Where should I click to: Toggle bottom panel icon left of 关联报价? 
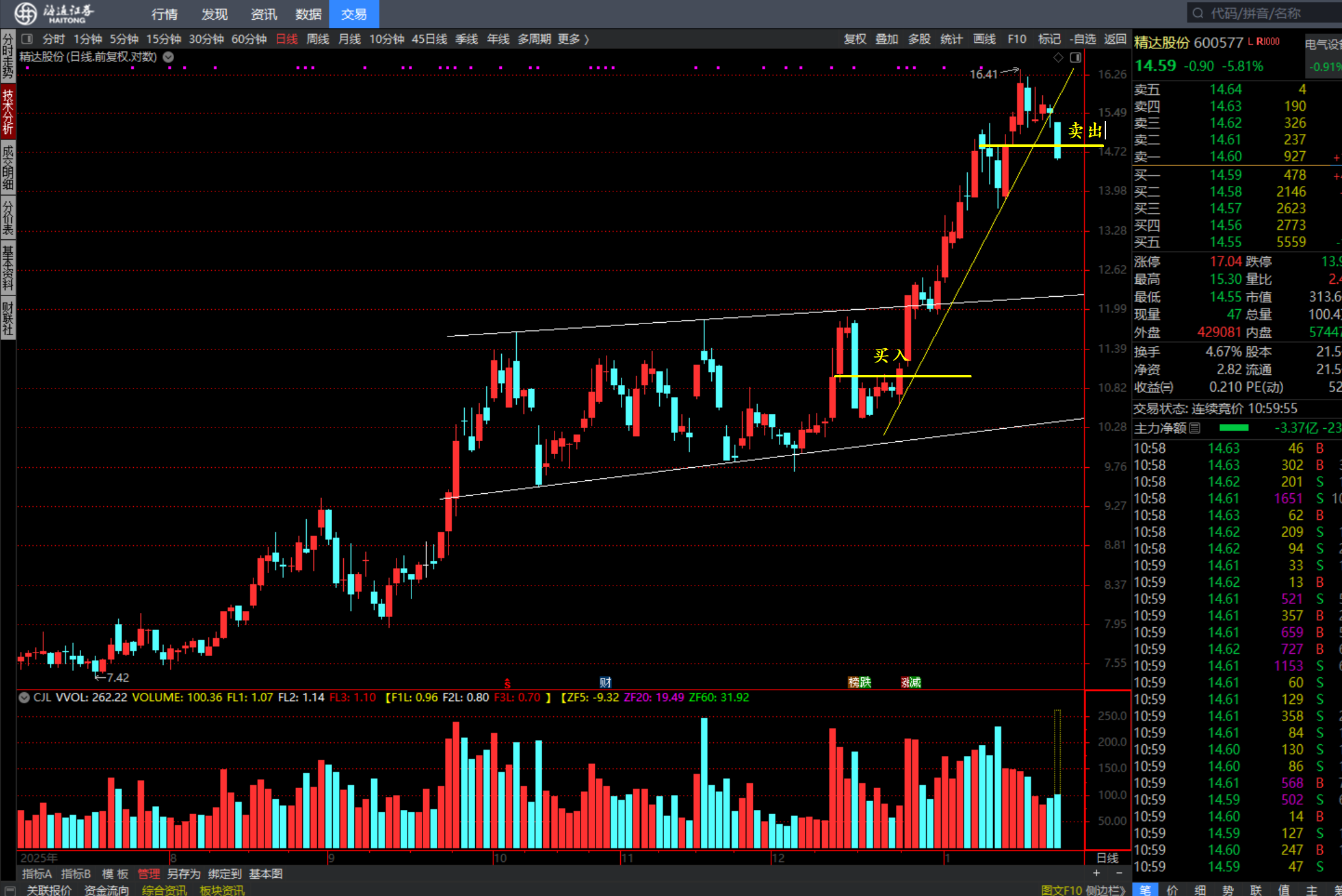[10, 890]
